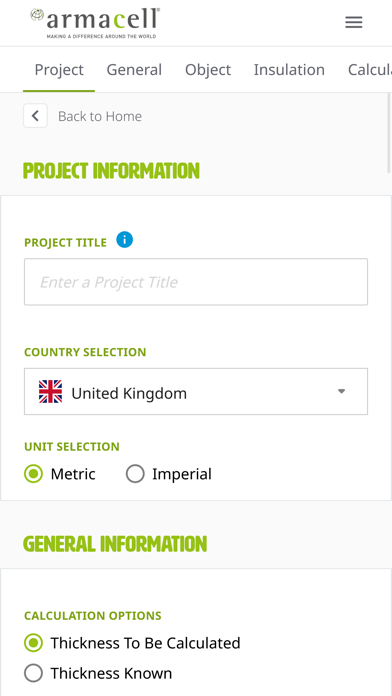This screenshot has width=392, height=696.
Task: Open the Country Selection dropdown
Action: [196, 392]
